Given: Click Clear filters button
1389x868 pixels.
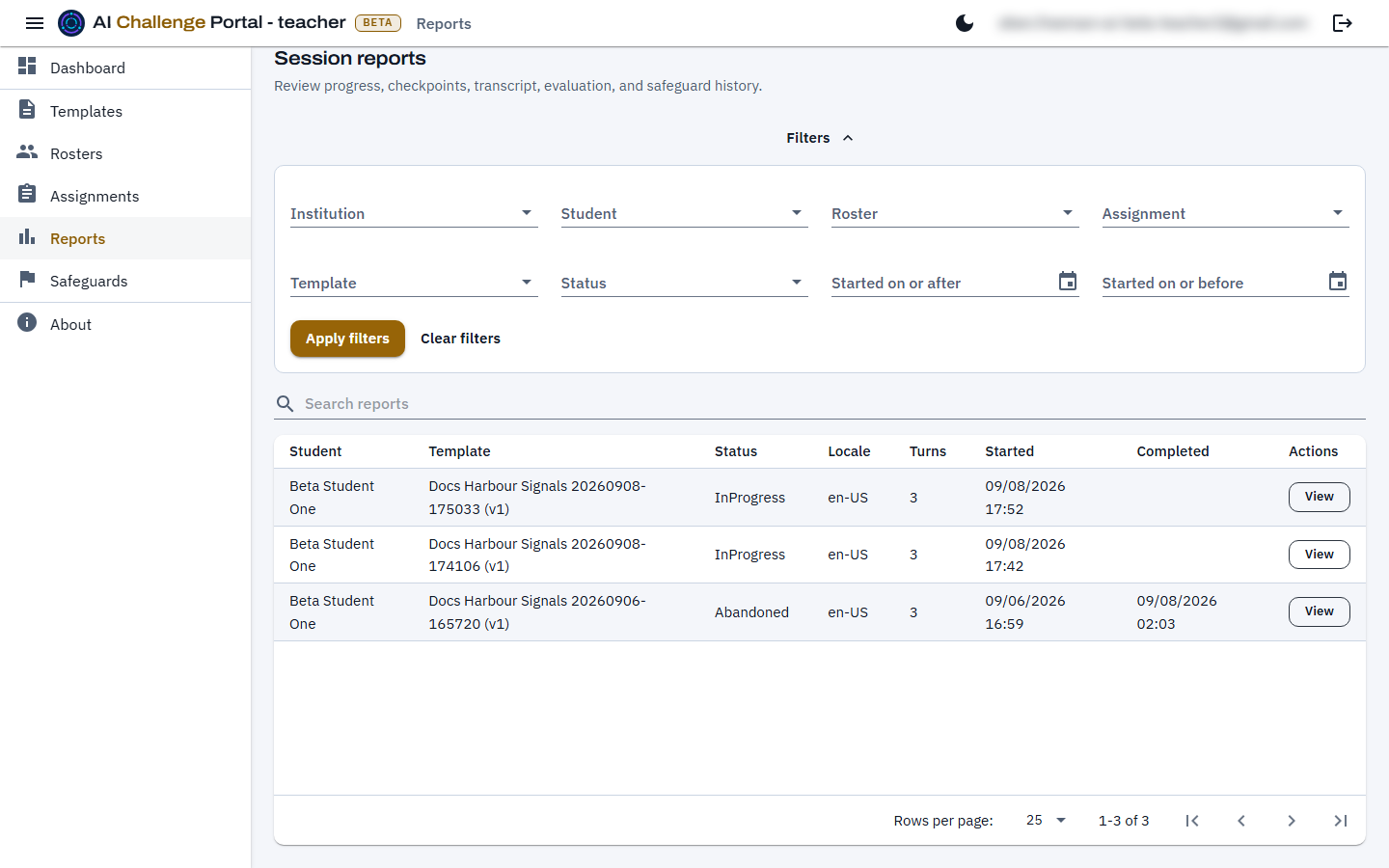Looking at the screenshot, I should click(x=460, y=339).
